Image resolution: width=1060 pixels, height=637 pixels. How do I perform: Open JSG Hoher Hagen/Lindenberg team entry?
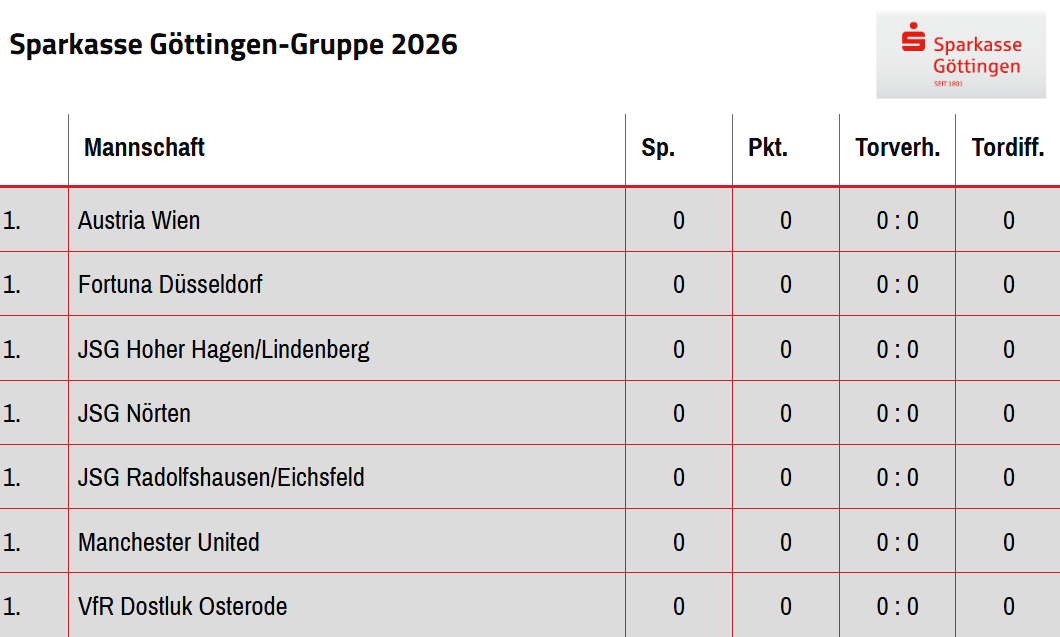click(224, 349)
